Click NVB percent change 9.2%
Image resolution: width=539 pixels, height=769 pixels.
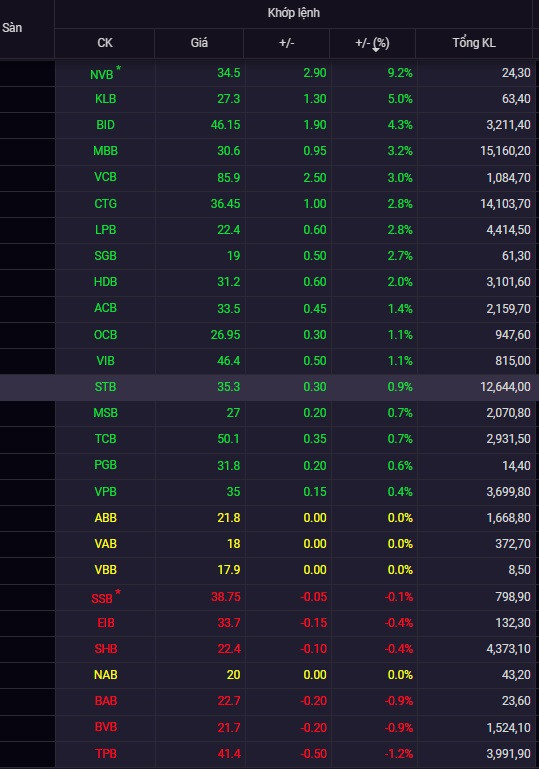(x=400, y=73)
